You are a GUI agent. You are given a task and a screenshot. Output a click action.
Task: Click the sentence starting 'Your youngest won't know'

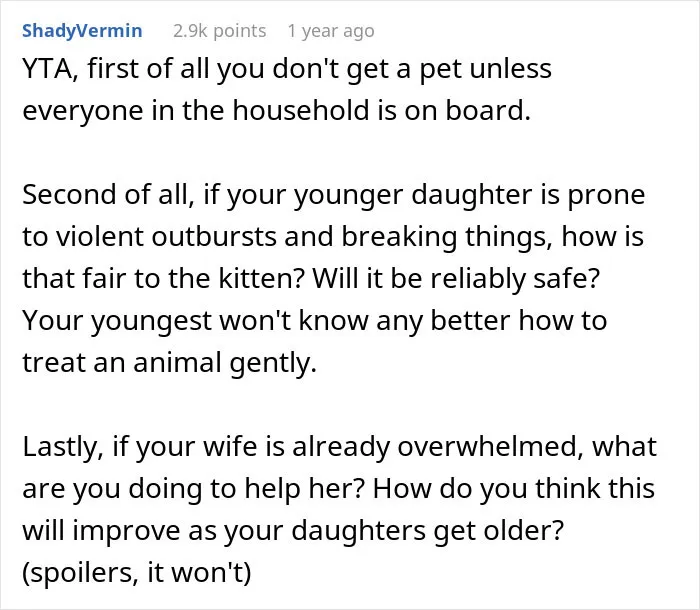pyautogui.click(x=315, y=342)
